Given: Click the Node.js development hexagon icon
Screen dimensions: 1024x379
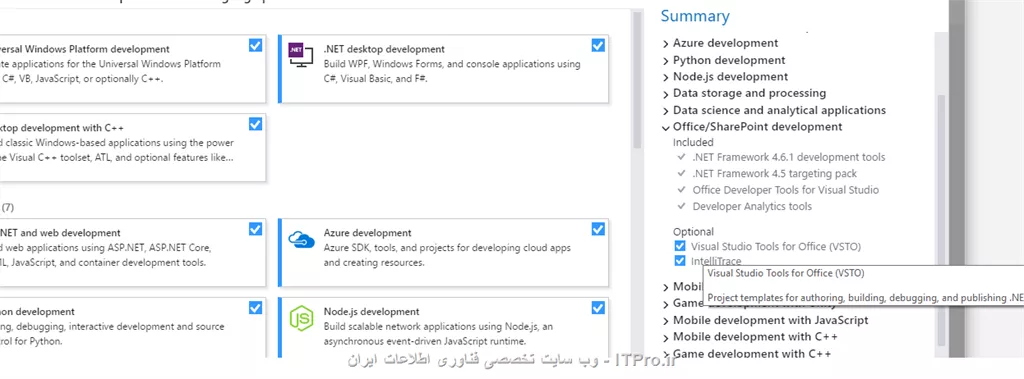Looking at the screenshot, I should pos(301,318).
